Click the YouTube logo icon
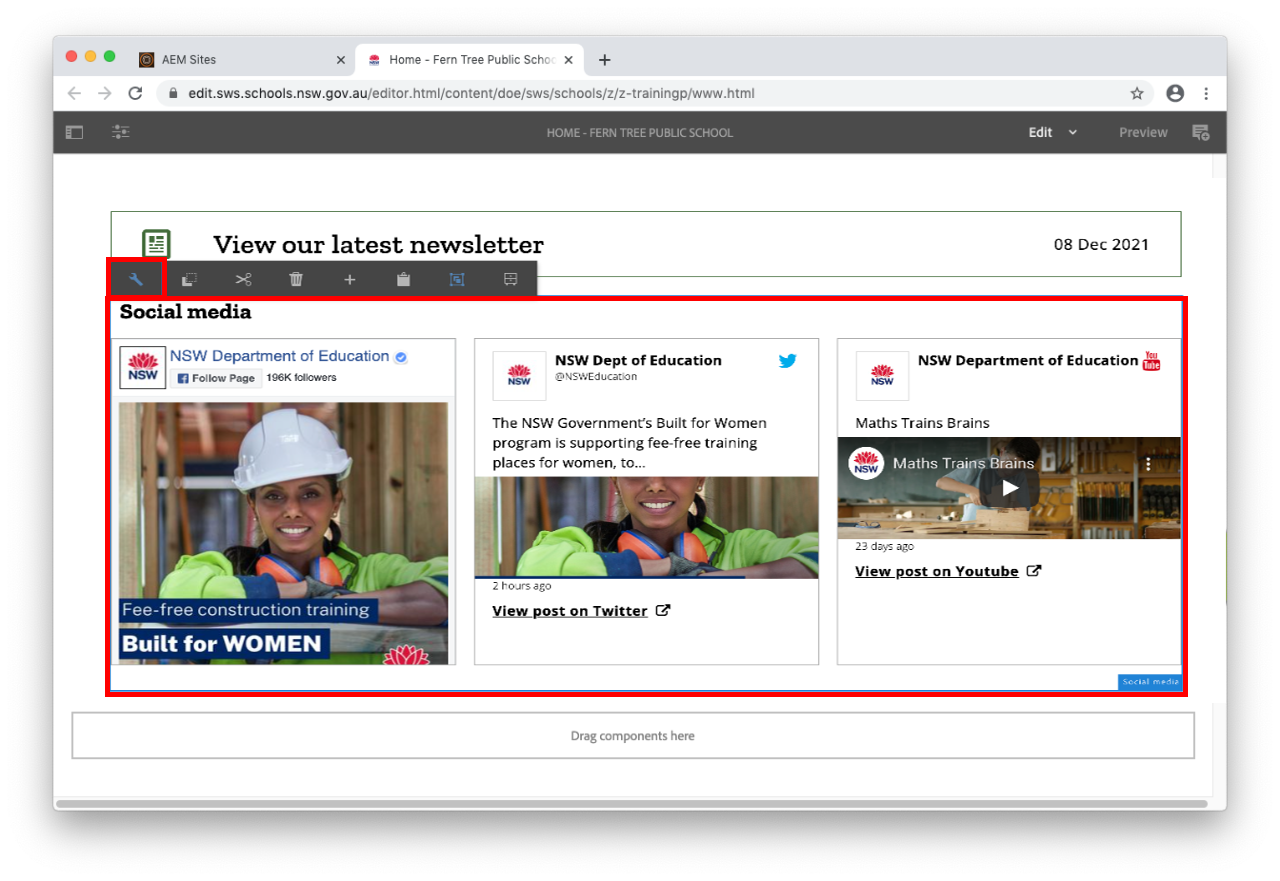The width and height of the screenshot is (1280, 881). point(1151,361)
